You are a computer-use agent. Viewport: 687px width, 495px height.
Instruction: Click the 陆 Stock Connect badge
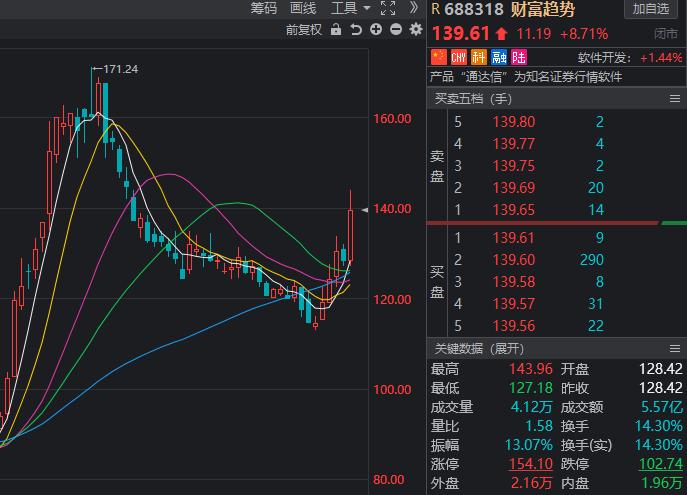(519, 57)
